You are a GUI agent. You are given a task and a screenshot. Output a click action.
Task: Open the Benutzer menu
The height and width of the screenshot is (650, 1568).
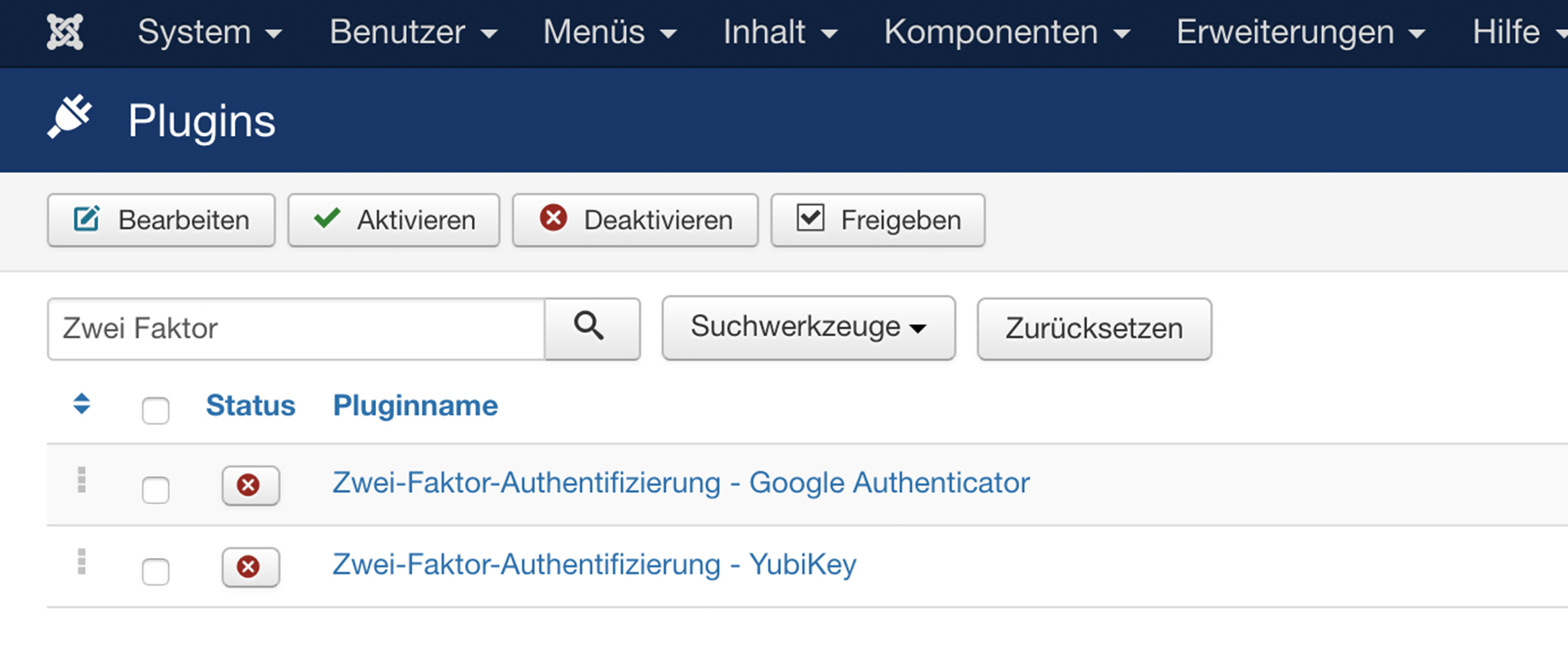coord(413,33)
